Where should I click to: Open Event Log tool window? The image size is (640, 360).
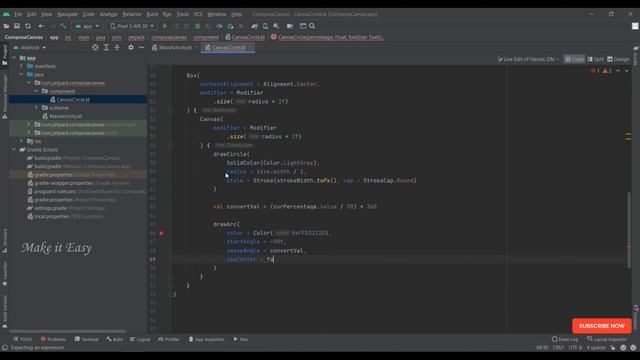pos(565,339)
